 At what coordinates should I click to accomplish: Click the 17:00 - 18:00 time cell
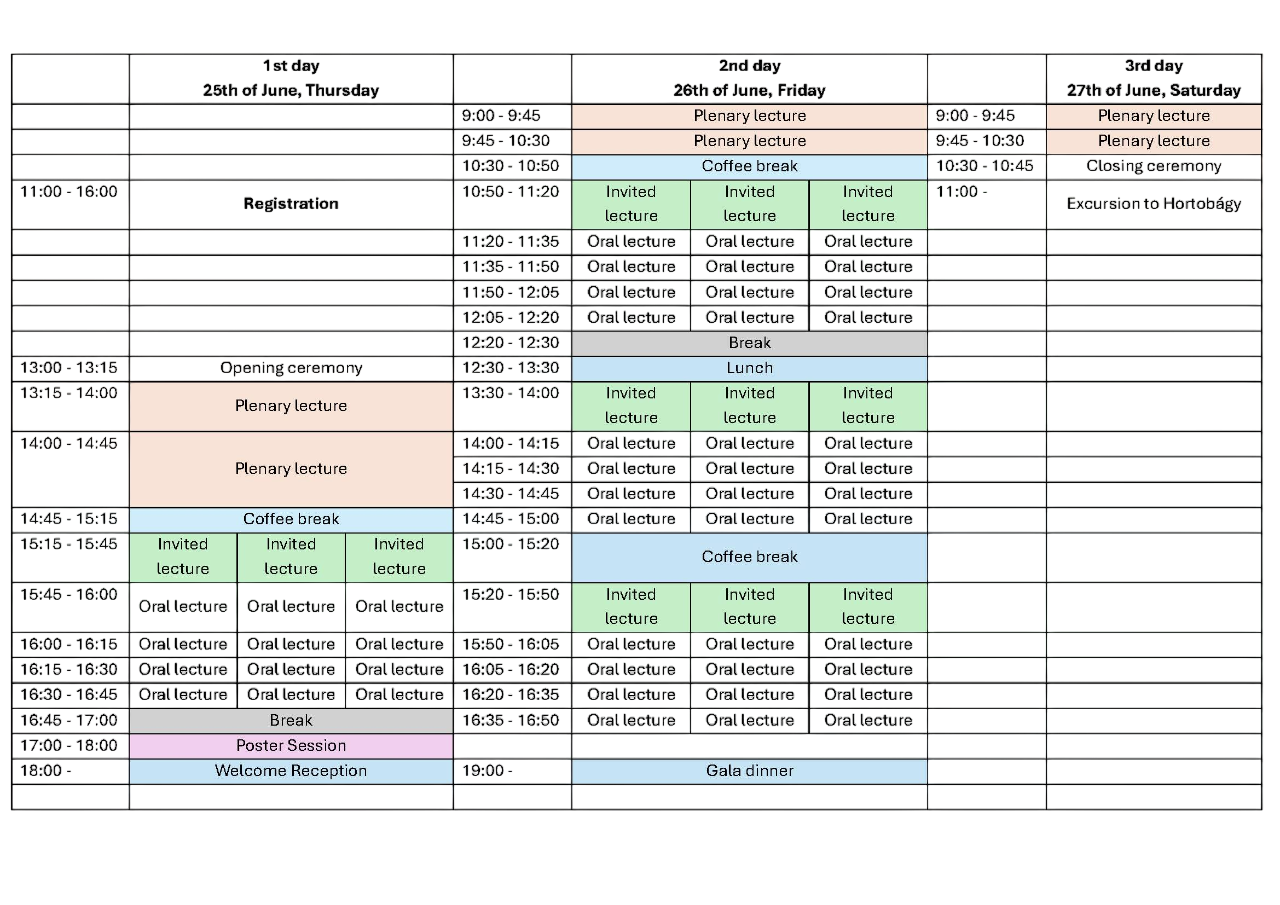point(69,745)
